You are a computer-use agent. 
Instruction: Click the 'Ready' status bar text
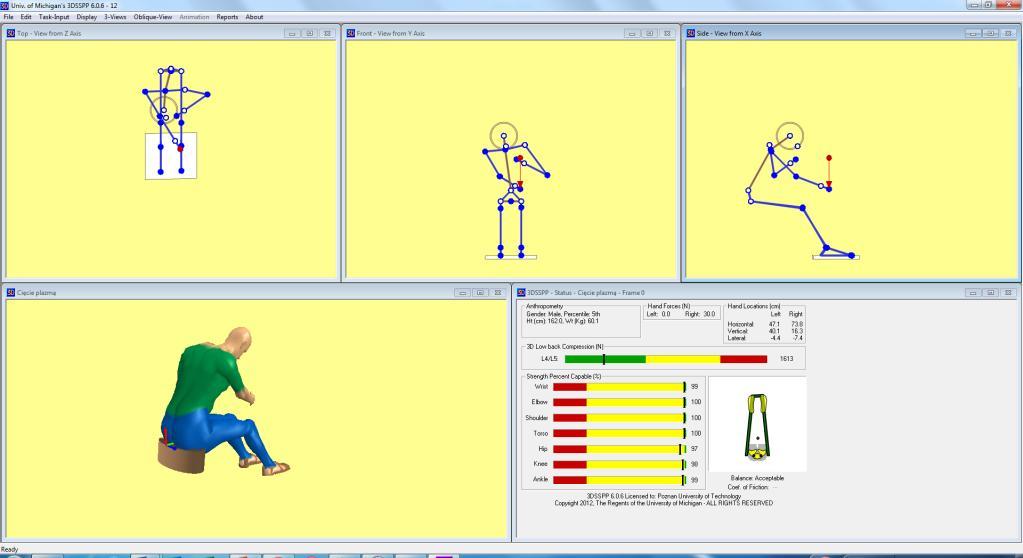pyautogui.click(x=9, y=550)
